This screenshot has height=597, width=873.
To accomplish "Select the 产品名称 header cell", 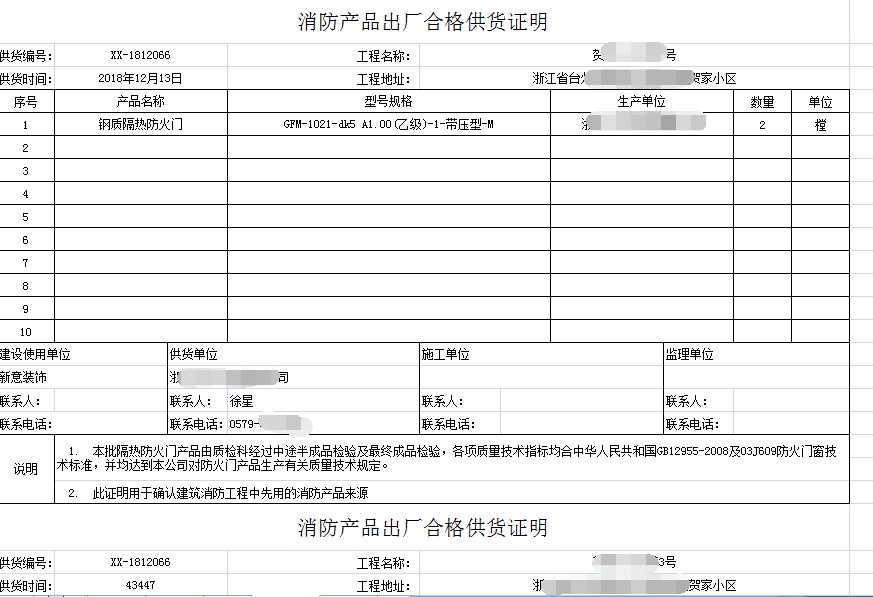I will [140, 102].
